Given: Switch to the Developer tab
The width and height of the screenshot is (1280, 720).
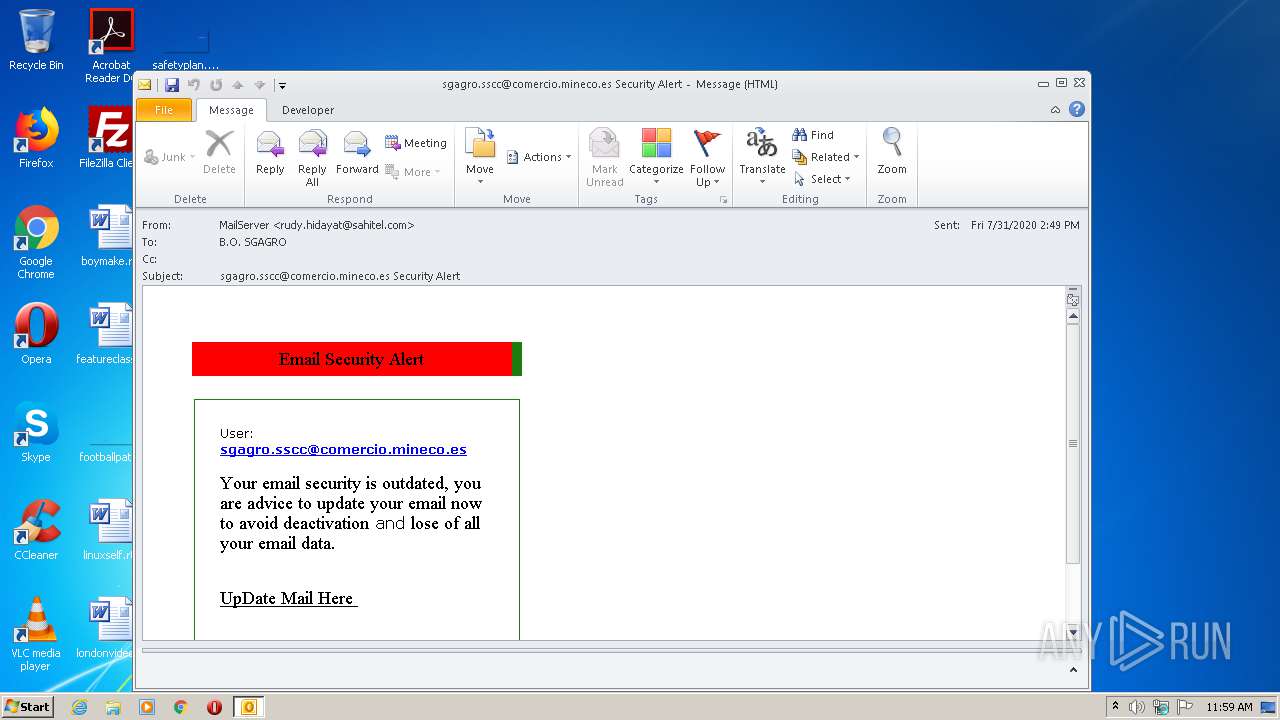Looking at the screenshot, I should click(308, 110).
